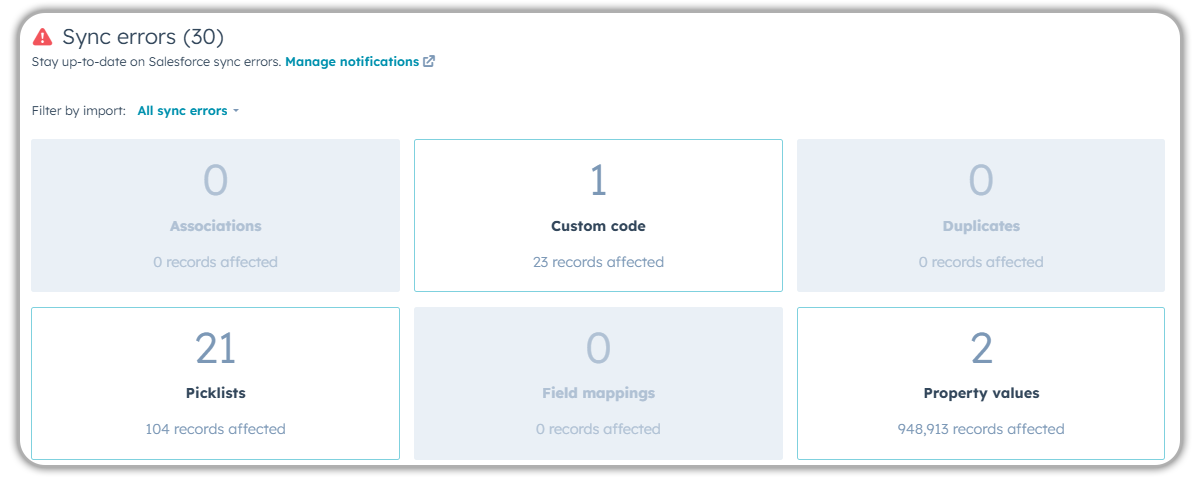Image resolution: width=1199 pixels, height=478 pixels.
Task: Select the Duplicates error card
Action: [x=980, y=216]
